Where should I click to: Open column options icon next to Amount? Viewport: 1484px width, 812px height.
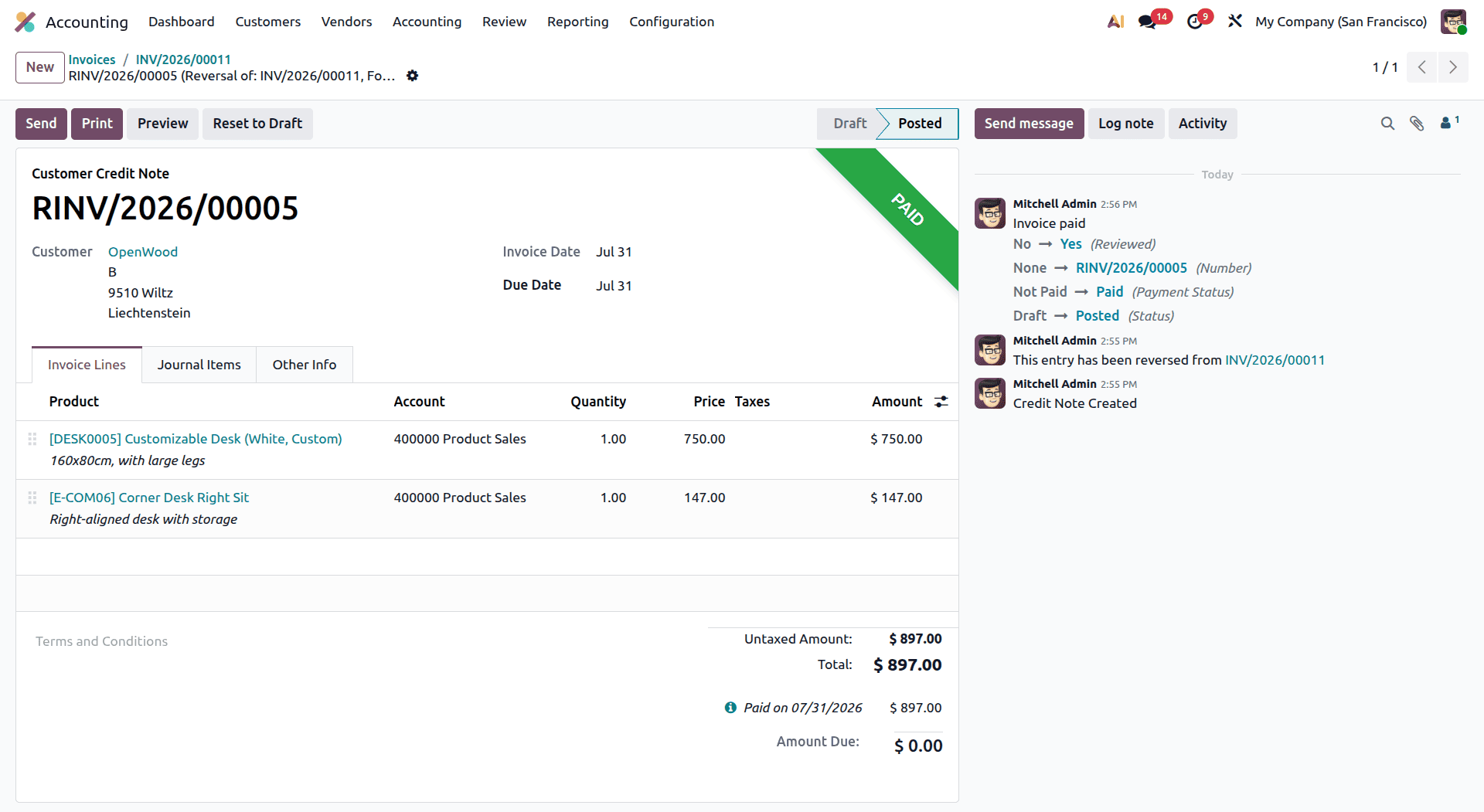[x=941, y=402]
